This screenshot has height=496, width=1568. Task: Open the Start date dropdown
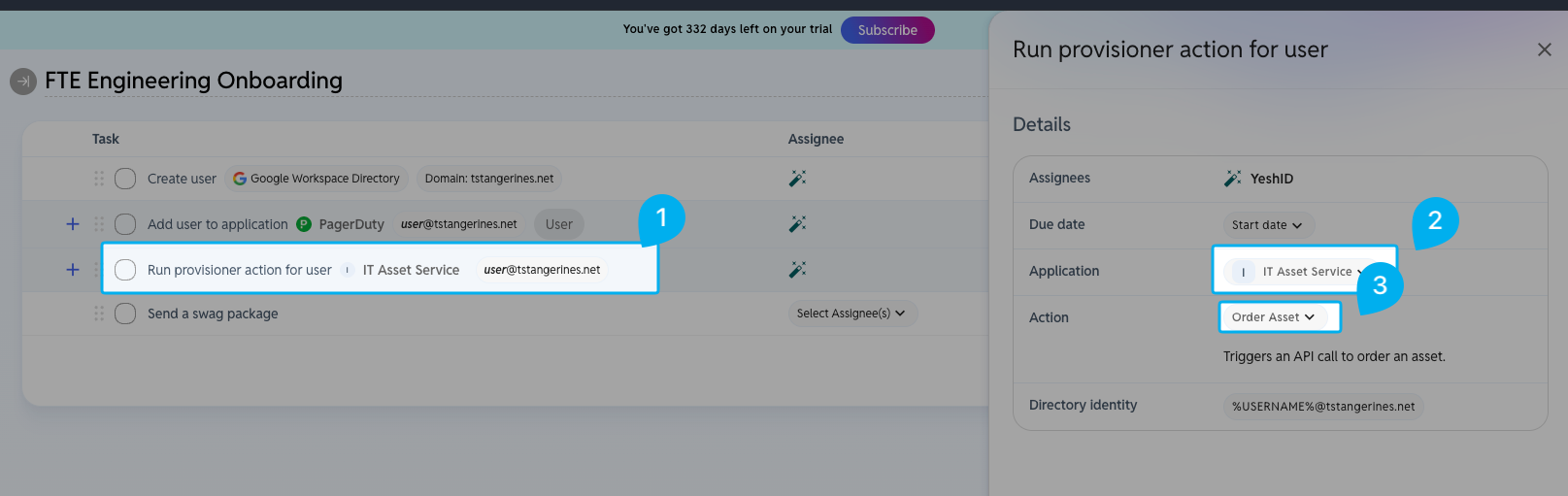[1267, 225]
